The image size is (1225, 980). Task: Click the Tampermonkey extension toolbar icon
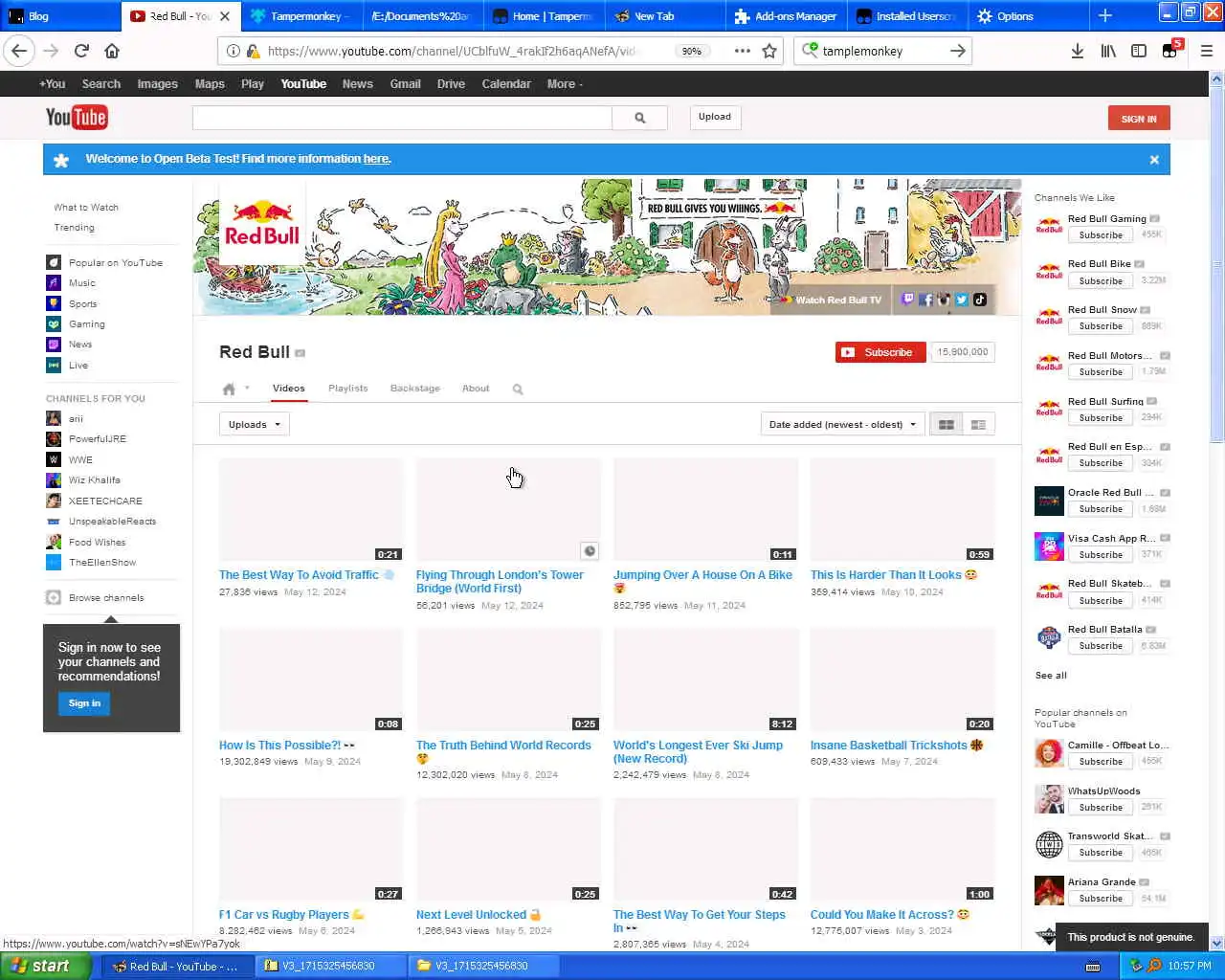pyautogui.click(x=1170, y=50)
